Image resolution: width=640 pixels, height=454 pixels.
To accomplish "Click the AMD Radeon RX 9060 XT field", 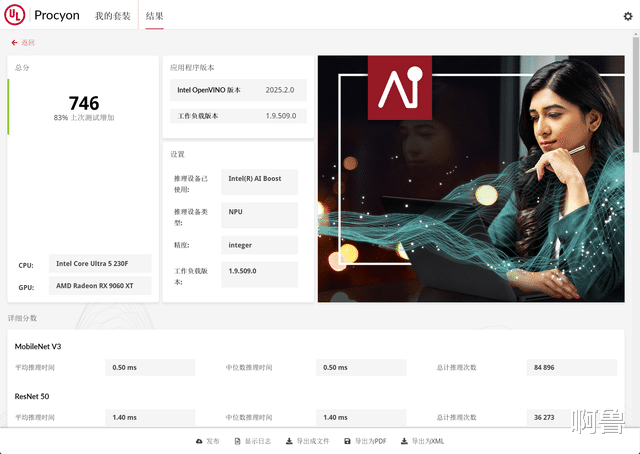I will pyautogui.click(x=100, y=285).
